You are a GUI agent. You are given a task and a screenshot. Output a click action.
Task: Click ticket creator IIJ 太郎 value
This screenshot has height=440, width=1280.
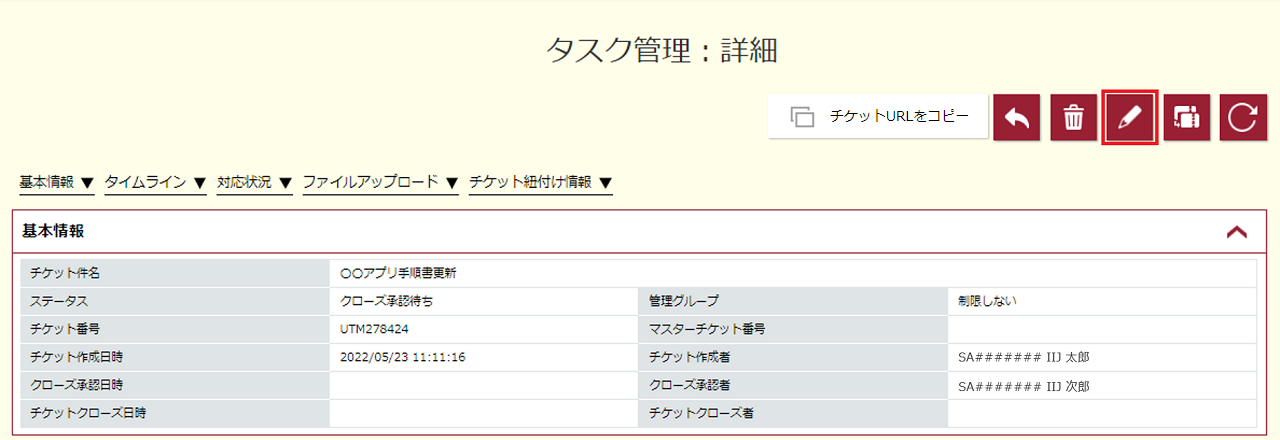click(1023, 357)
